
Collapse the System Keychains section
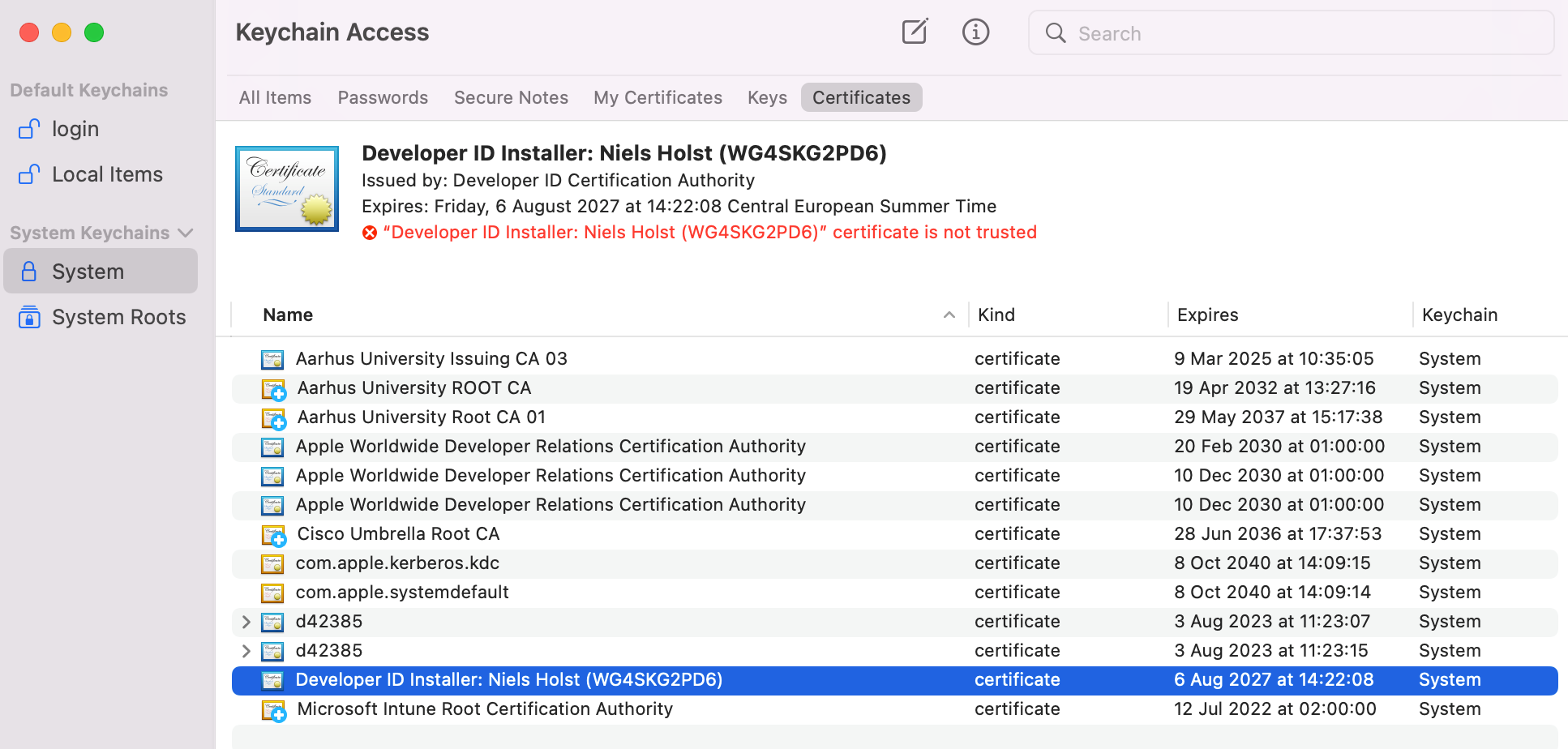coord(186,233)
